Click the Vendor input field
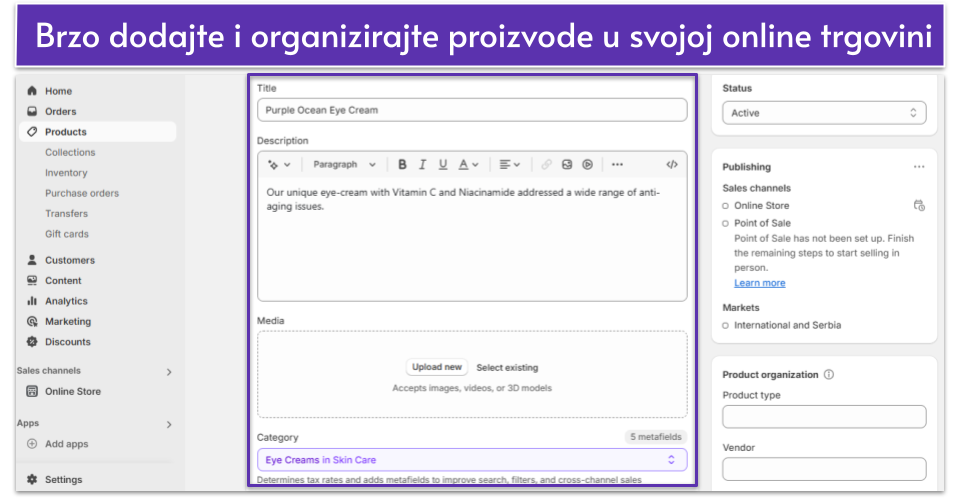 (x=824, y=469)
